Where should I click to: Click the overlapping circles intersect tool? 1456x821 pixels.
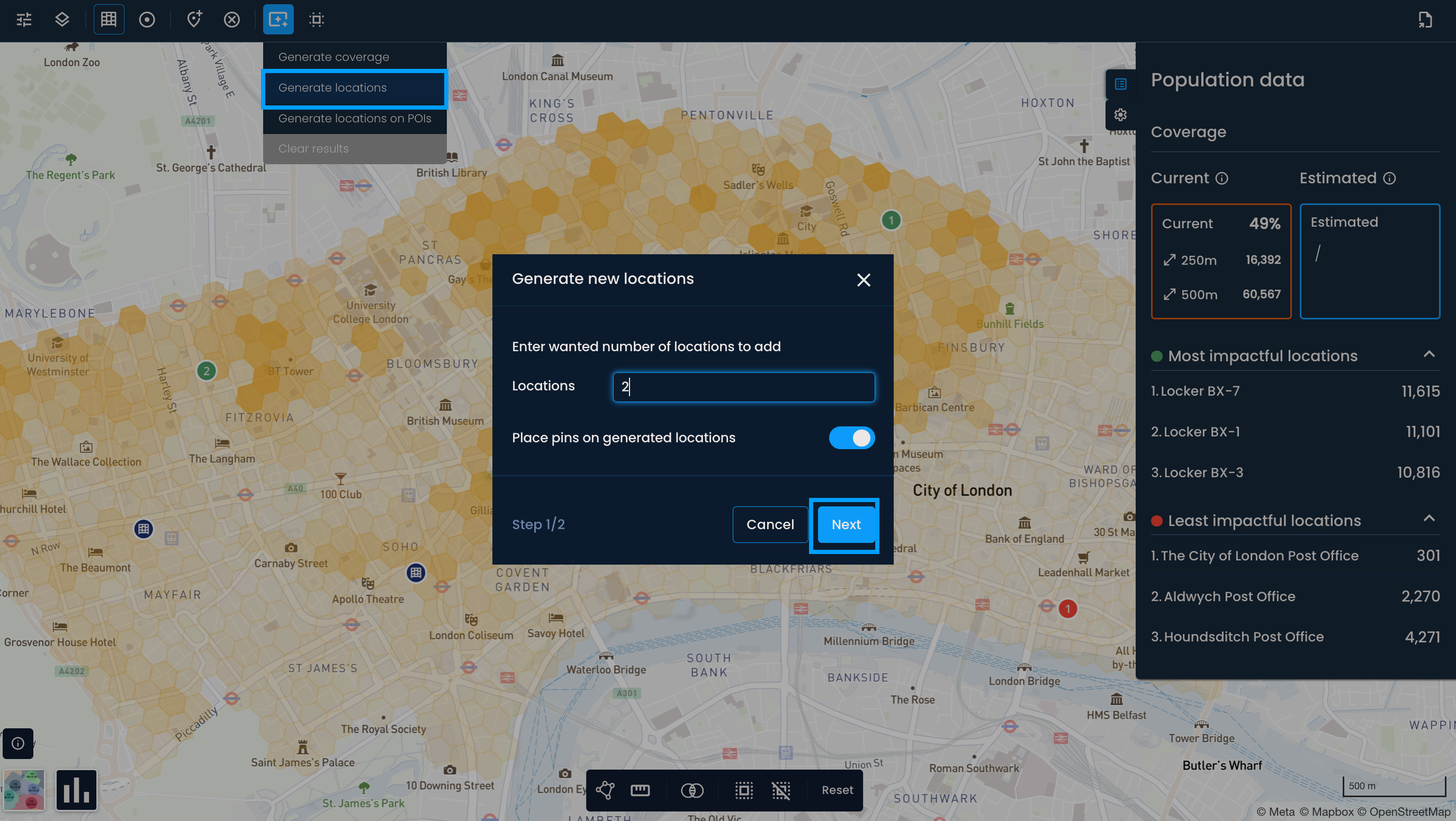point(692,790)
